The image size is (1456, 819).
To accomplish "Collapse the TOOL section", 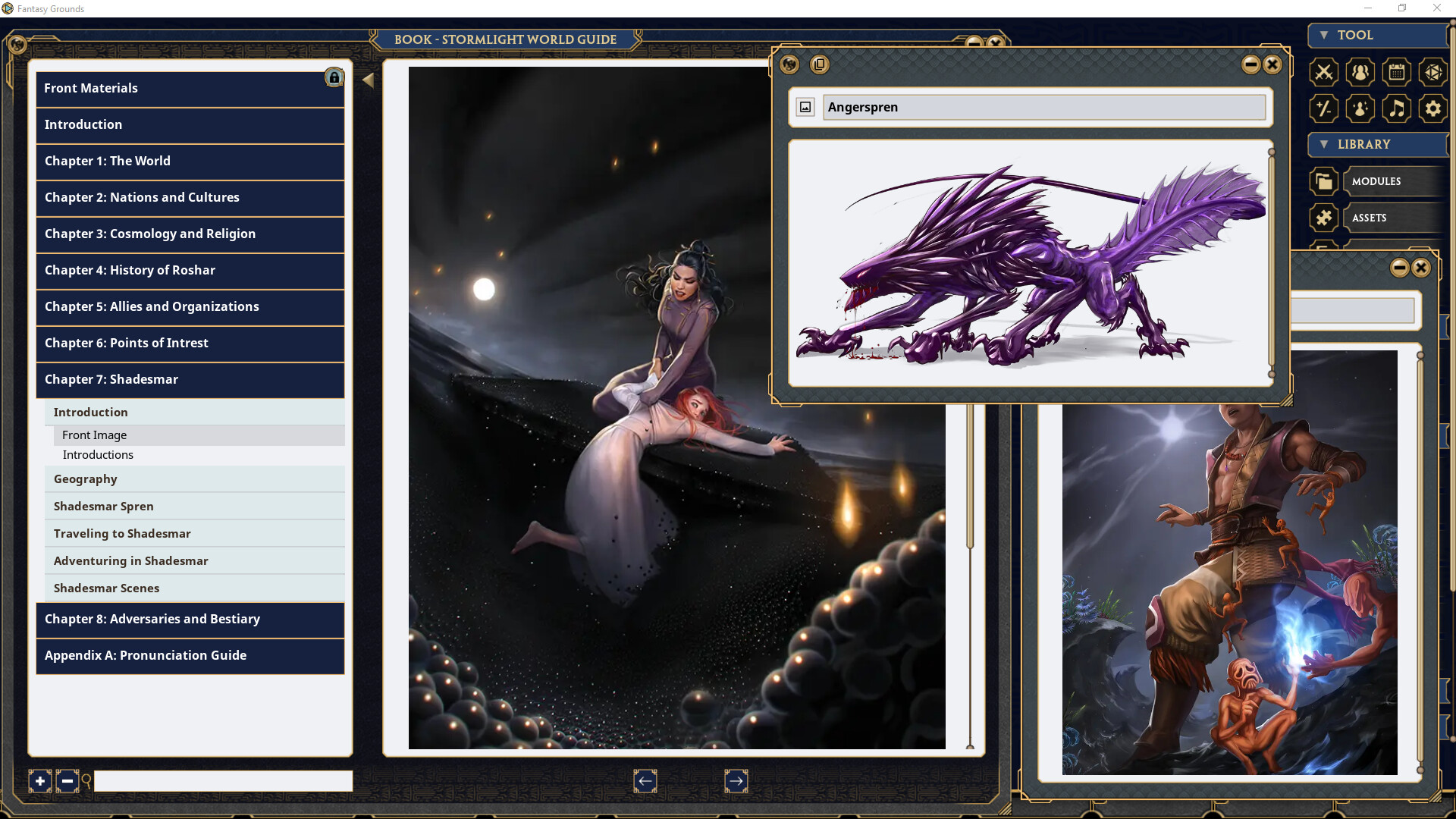I will 1323,35.
